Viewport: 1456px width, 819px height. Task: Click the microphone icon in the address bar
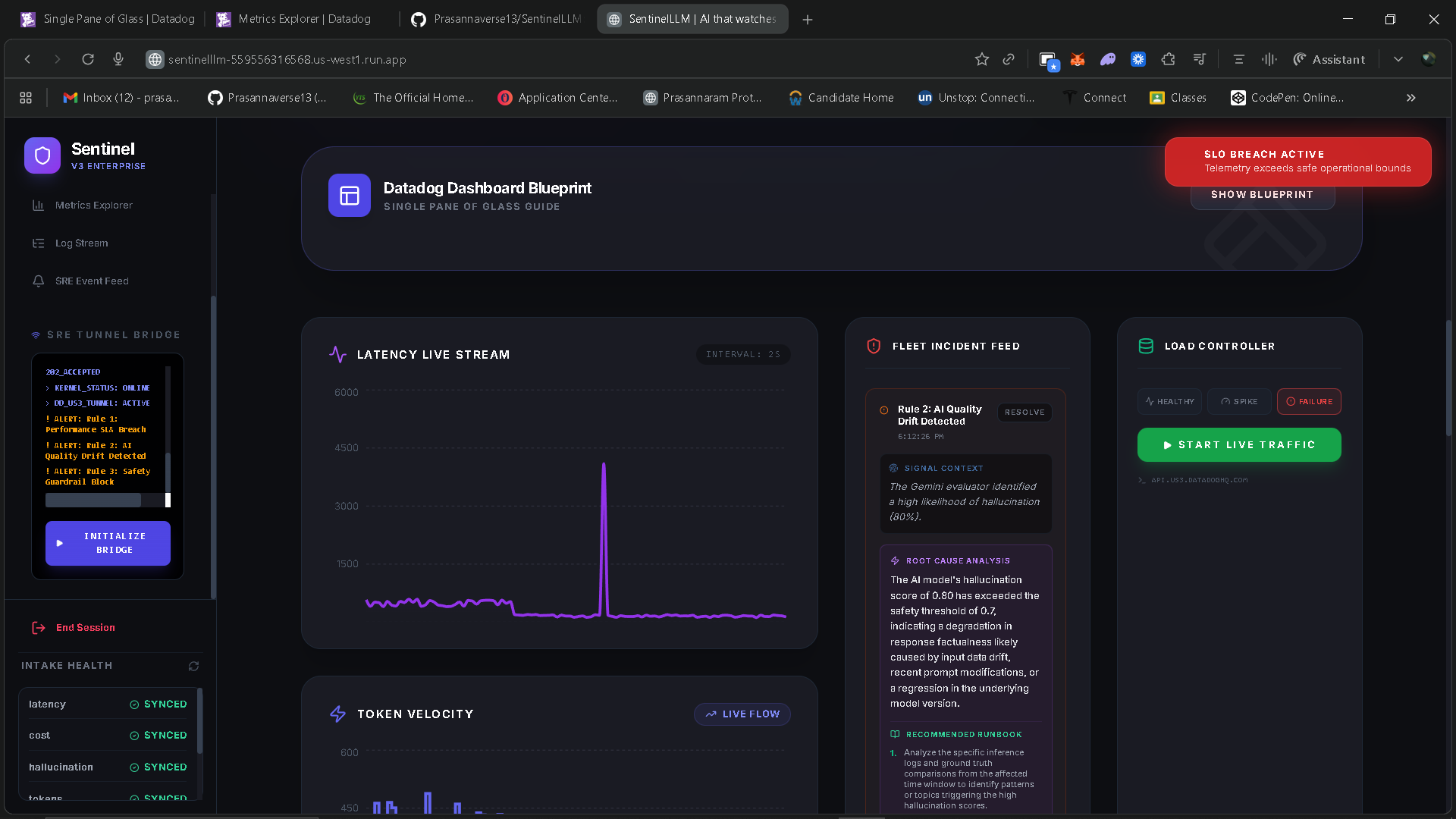[118, 59]
